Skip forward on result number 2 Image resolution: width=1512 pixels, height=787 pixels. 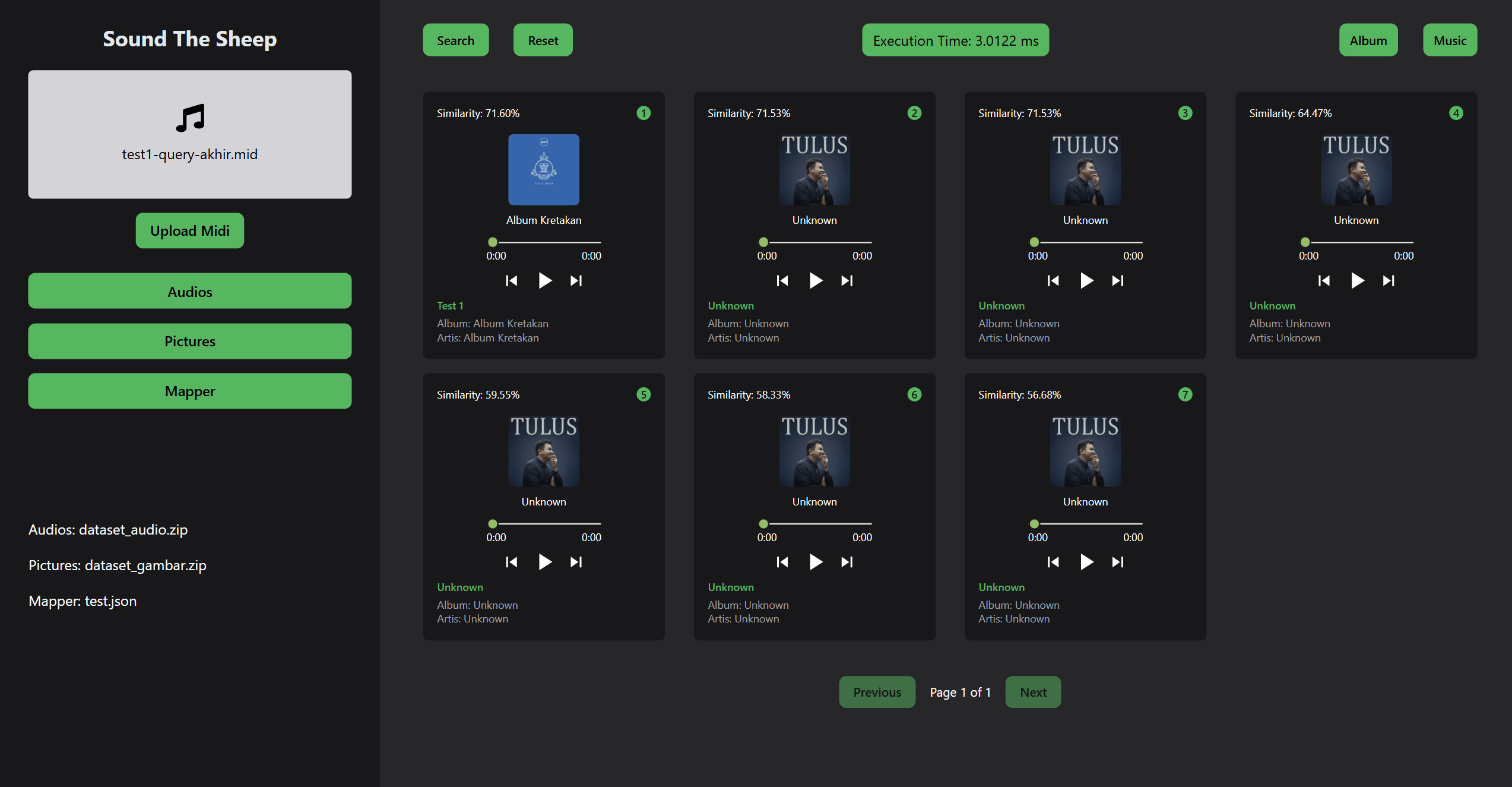[847, 280]
